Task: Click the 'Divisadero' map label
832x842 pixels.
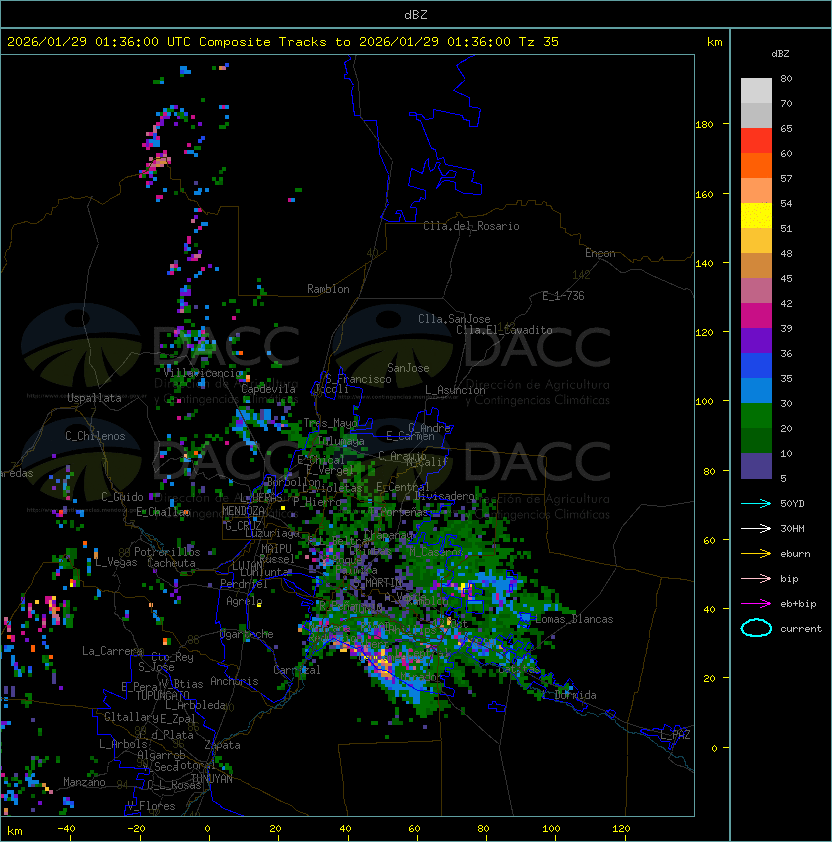Action: (x=444, y=496)
